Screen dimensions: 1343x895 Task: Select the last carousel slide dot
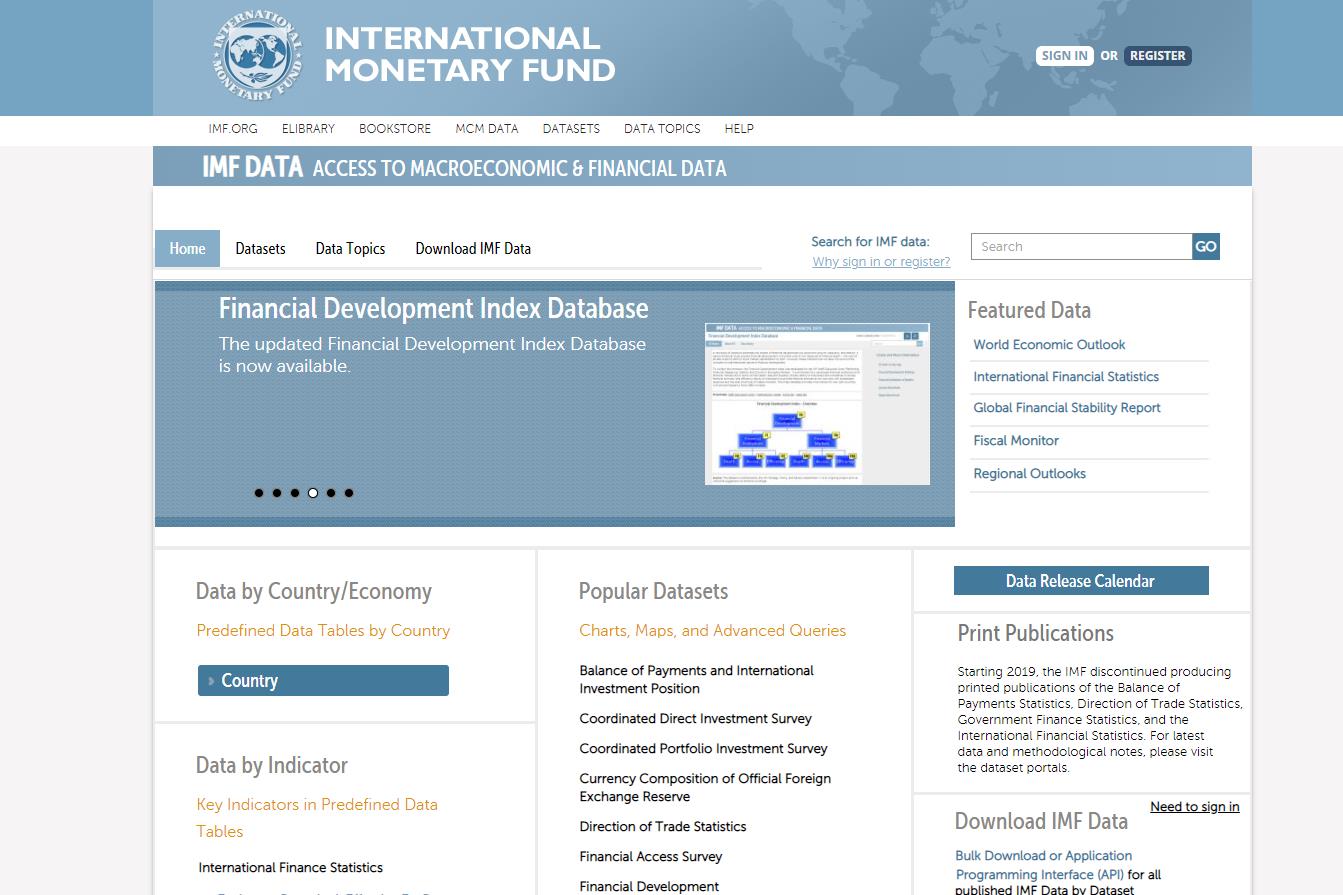(349, 493)
